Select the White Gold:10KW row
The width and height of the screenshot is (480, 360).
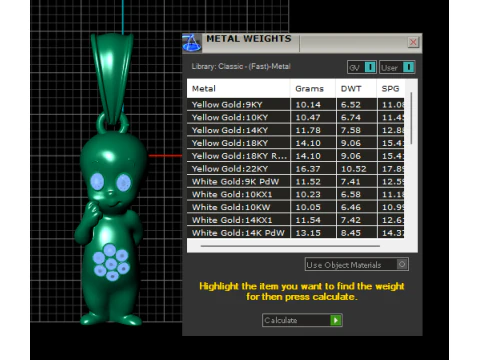pyautogui.click(x=296, y=207)
